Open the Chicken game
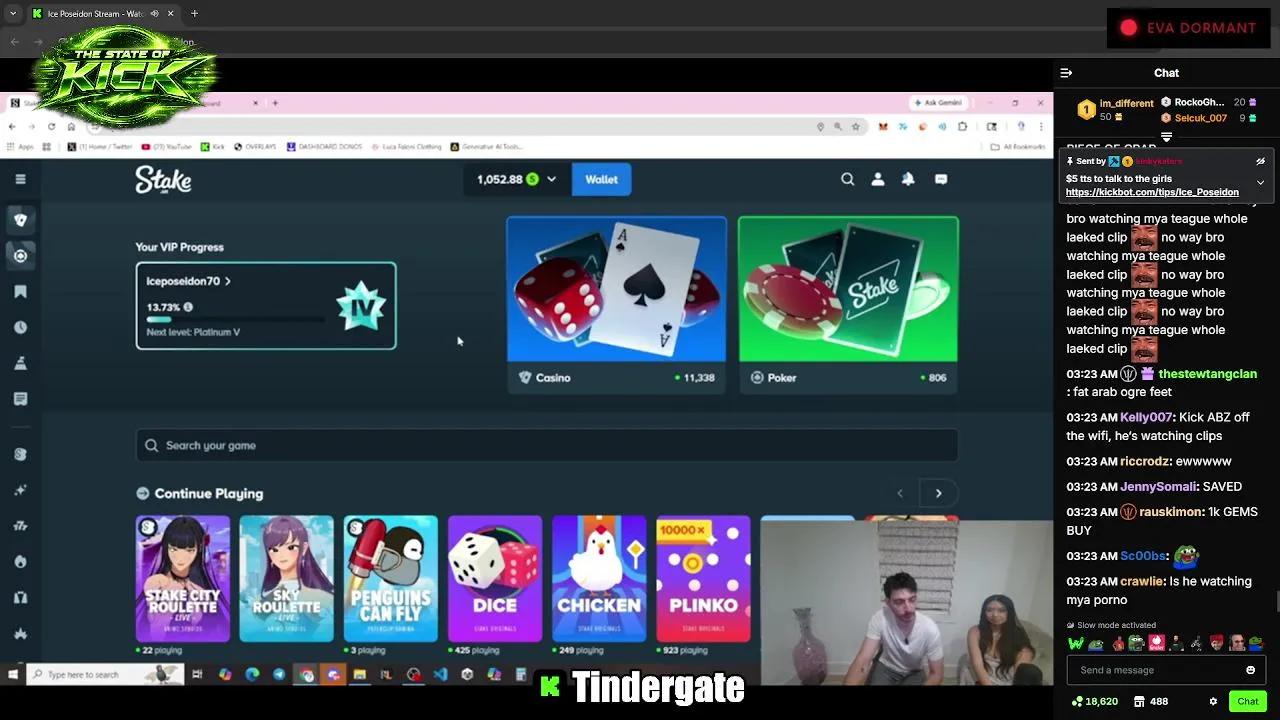1280x720 pixels. tap(599, 578)
